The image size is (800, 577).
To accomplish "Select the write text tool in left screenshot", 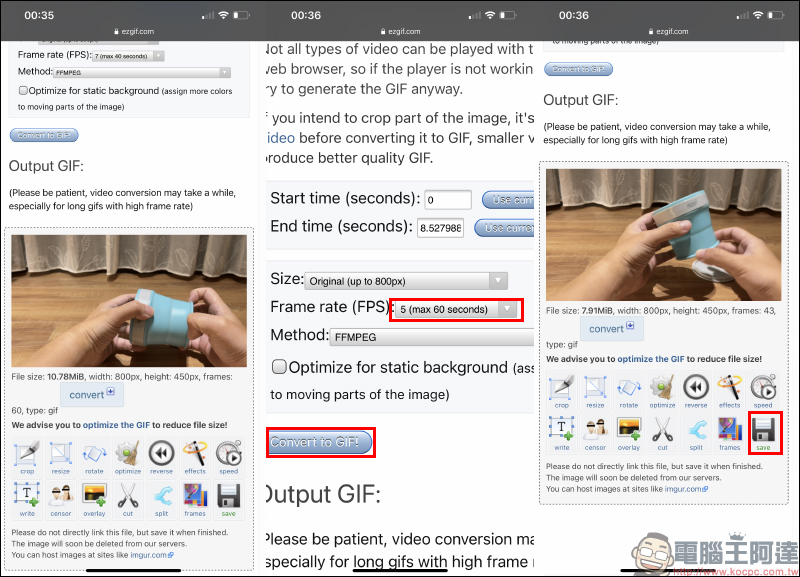I will coord(27,499).
